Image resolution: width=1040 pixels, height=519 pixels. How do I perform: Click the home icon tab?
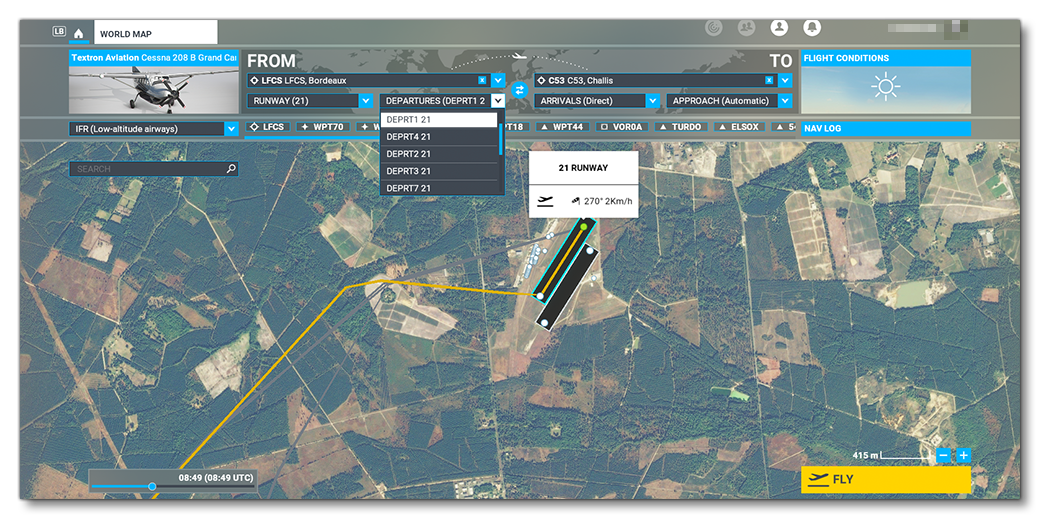[79, 33]
